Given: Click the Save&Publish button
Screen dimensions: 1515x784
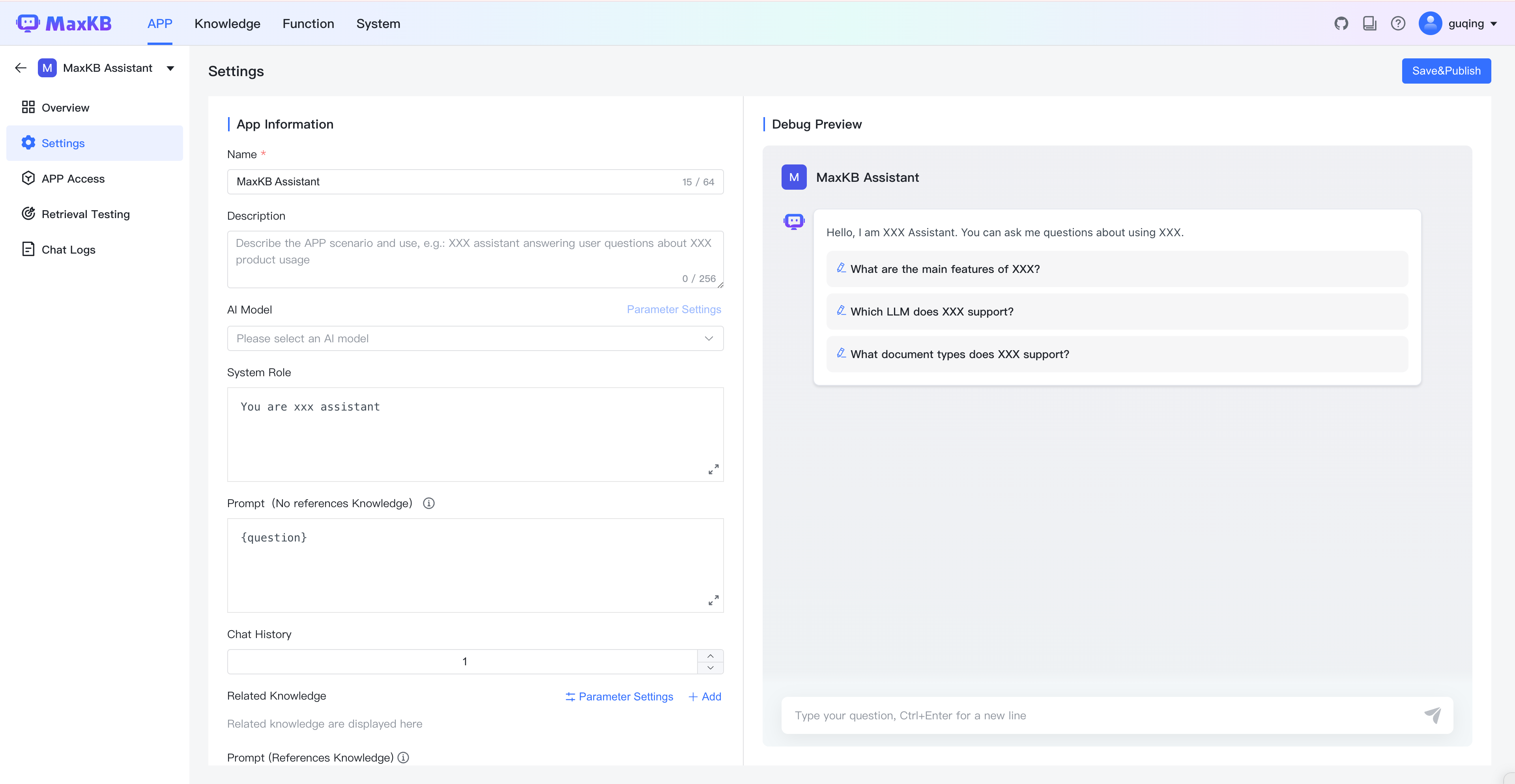Looking at the screenshot, I should [1446, 71].
